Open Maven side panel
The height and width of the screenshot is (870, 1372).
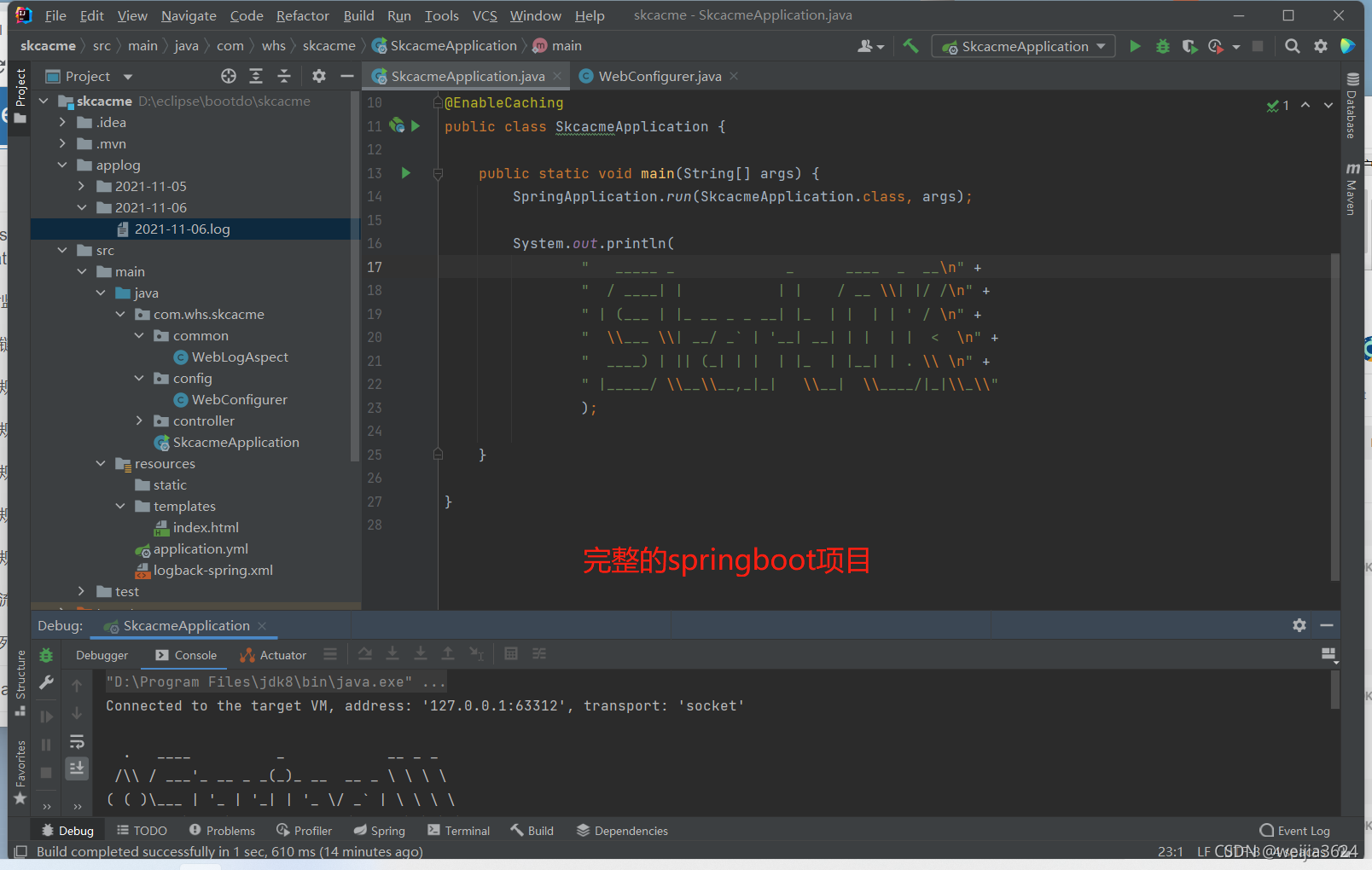click(x=1352, y=189)
